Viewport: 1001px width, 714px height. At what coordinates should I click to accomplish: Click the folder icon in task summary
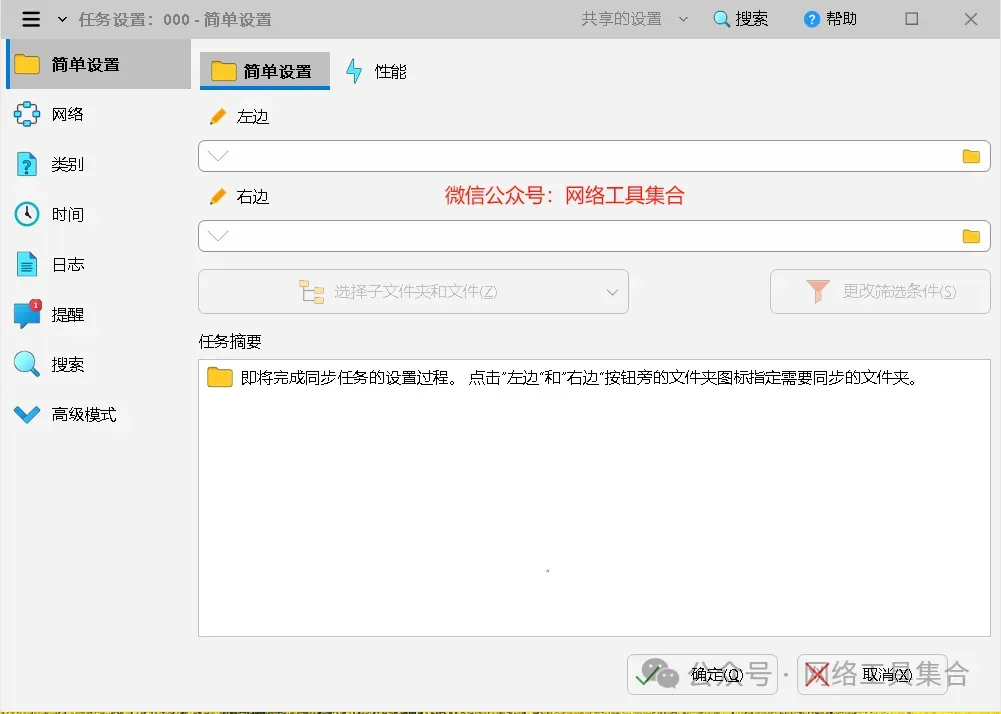(220, 377)
